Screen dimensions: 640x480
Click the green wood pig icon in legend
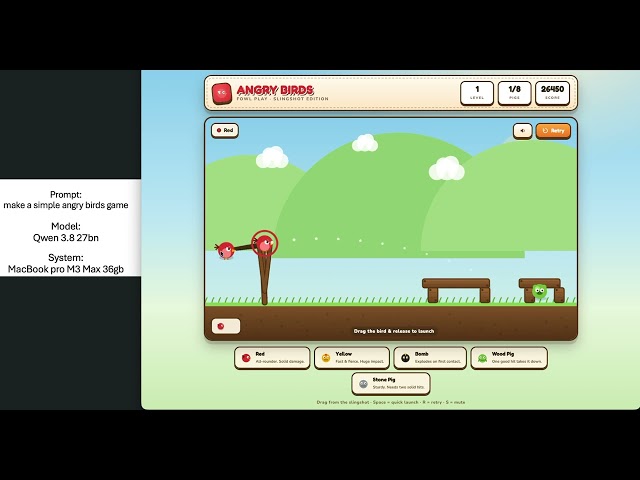tap(482, 358)
